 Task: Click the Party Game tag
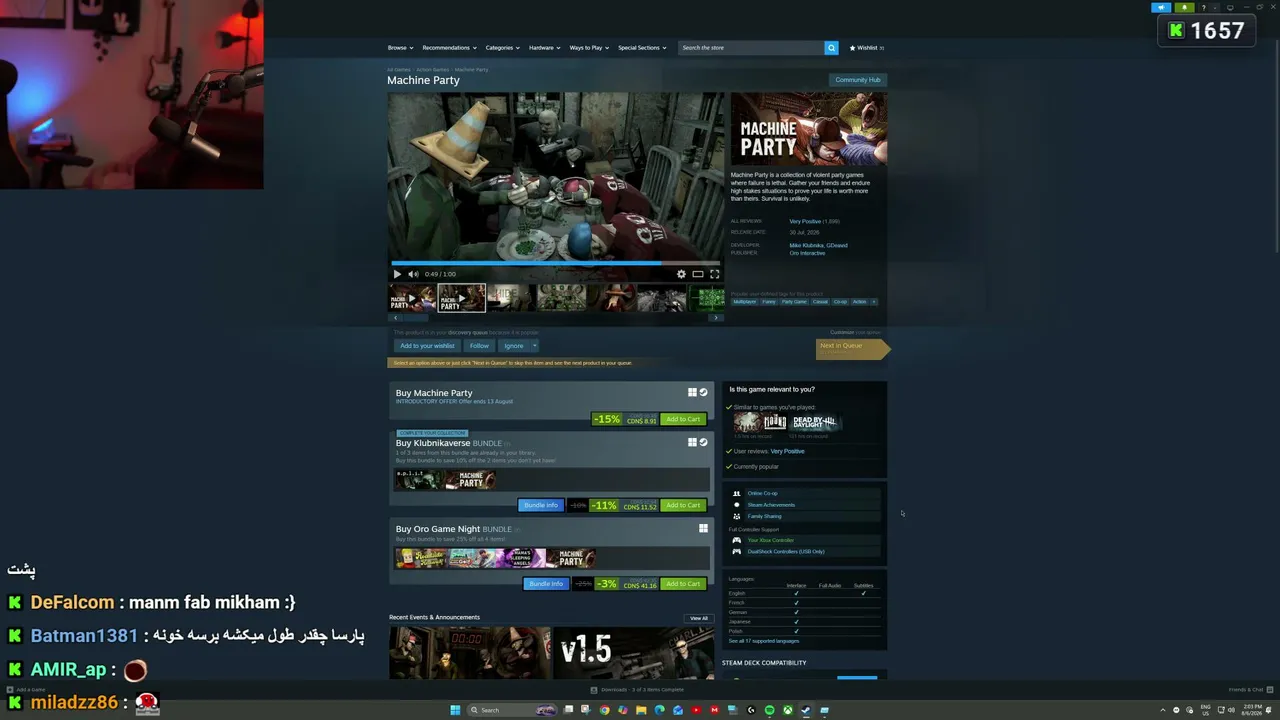coord(794,301)
